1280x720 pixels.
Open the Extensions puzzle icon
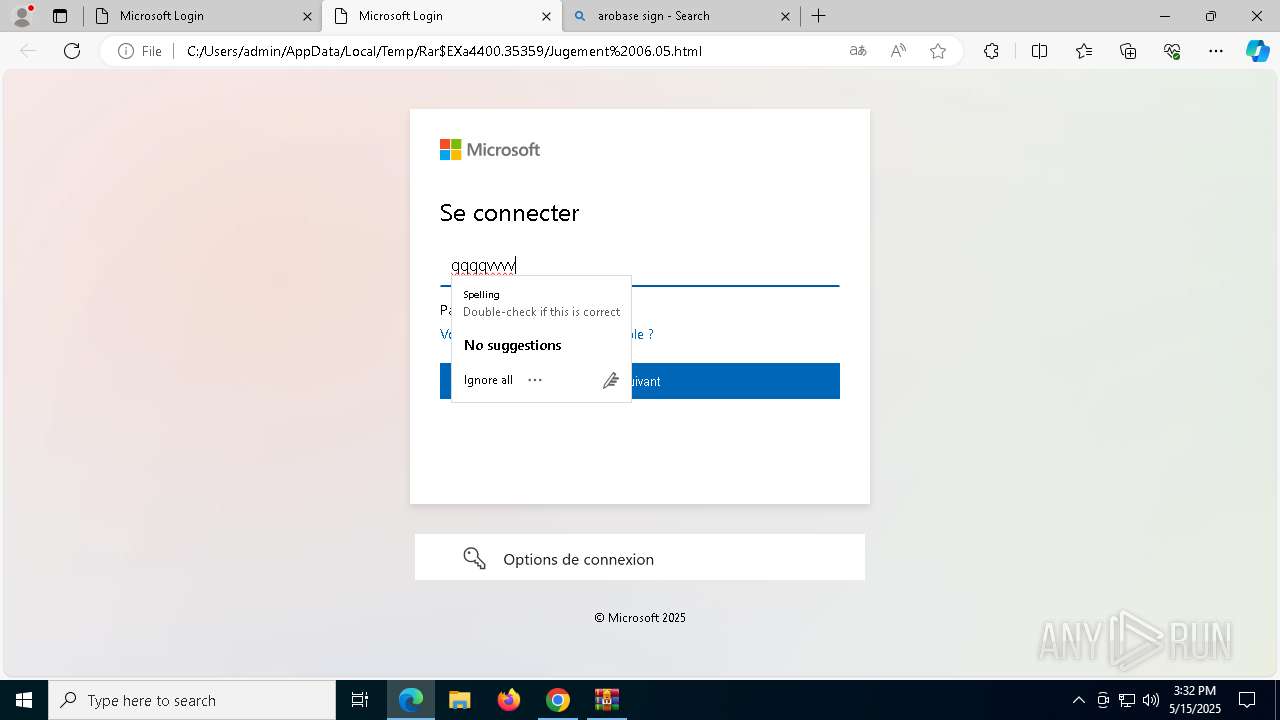(991, 51)
